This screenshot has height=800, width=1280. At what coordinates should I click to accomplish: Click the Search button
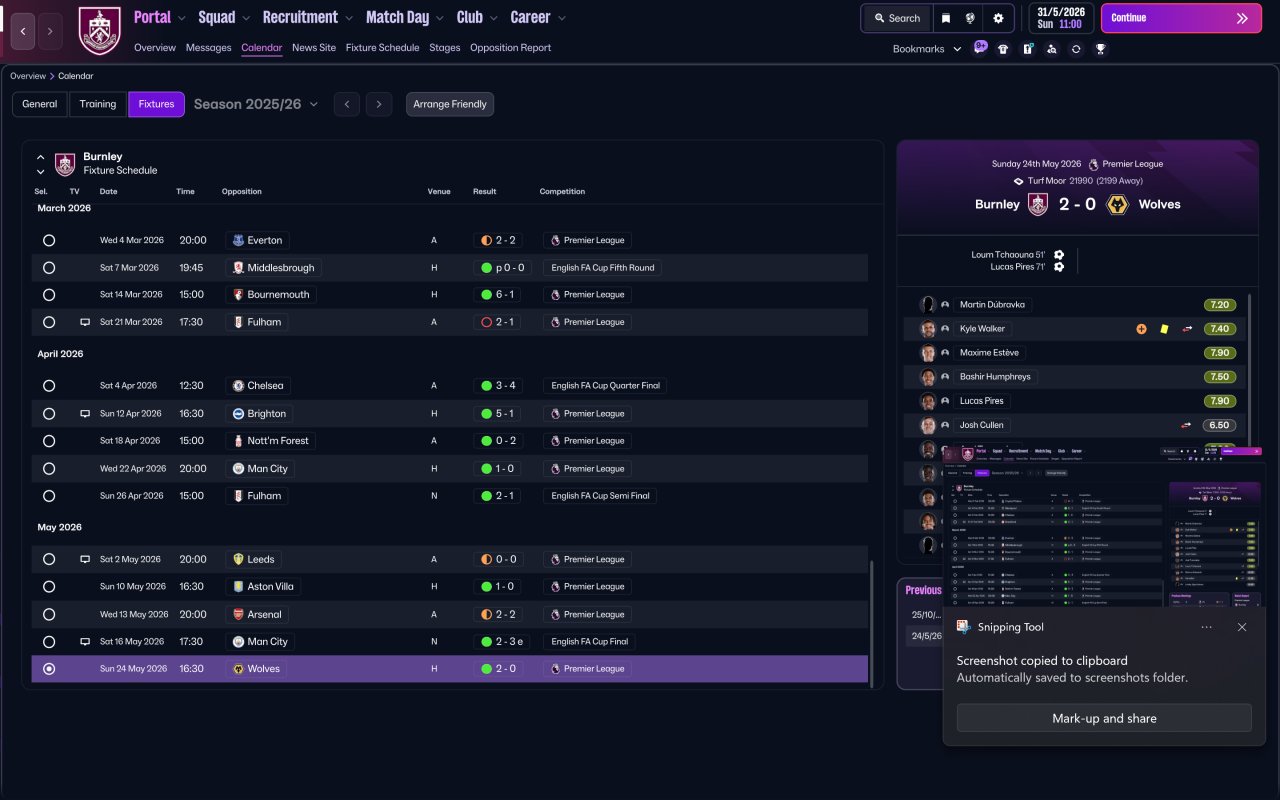coord(896,18)
